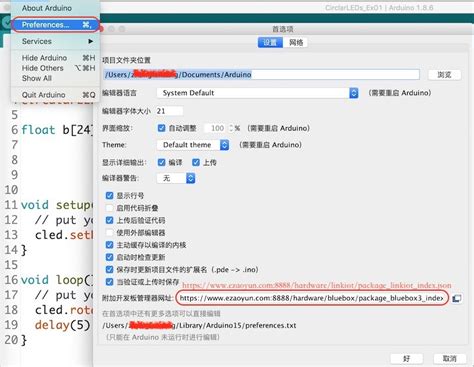Click the sketchbook location path field
Screen dimensions: 474x367
pyautogui.click(x=261, y=75)
